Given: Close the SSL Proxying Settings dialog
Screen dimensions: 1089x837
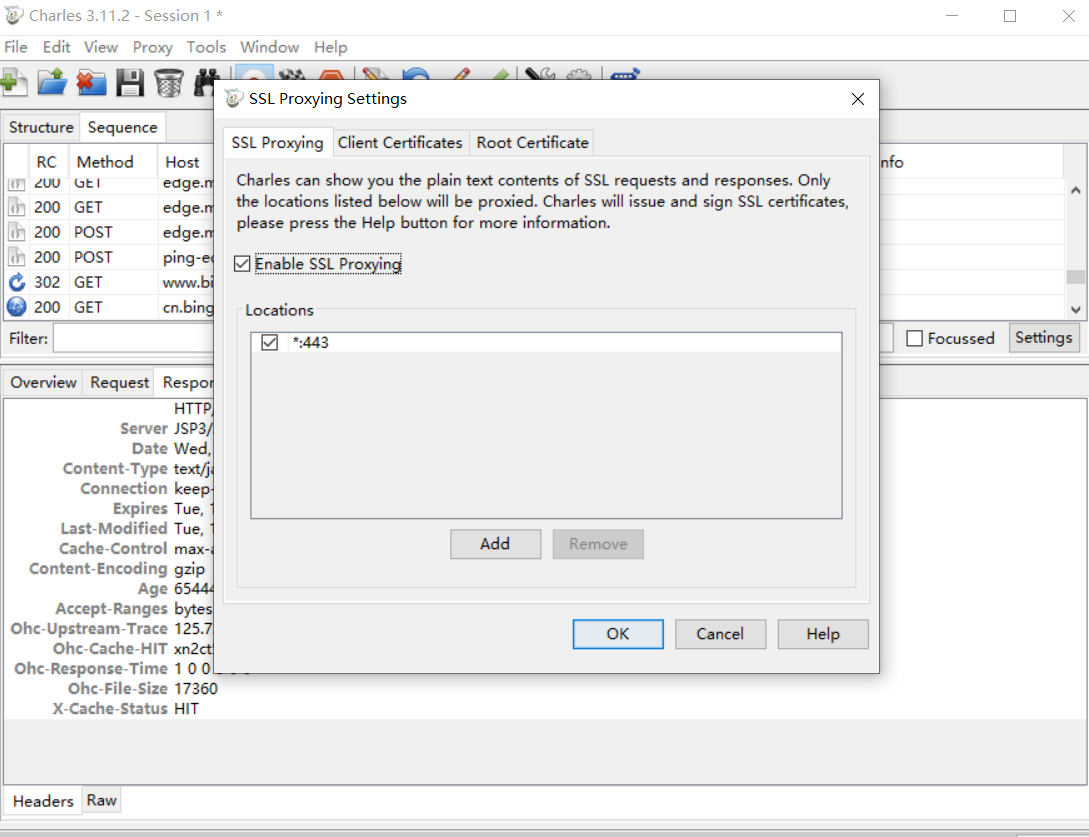Looking at the screenshot, I should [858, 99].
